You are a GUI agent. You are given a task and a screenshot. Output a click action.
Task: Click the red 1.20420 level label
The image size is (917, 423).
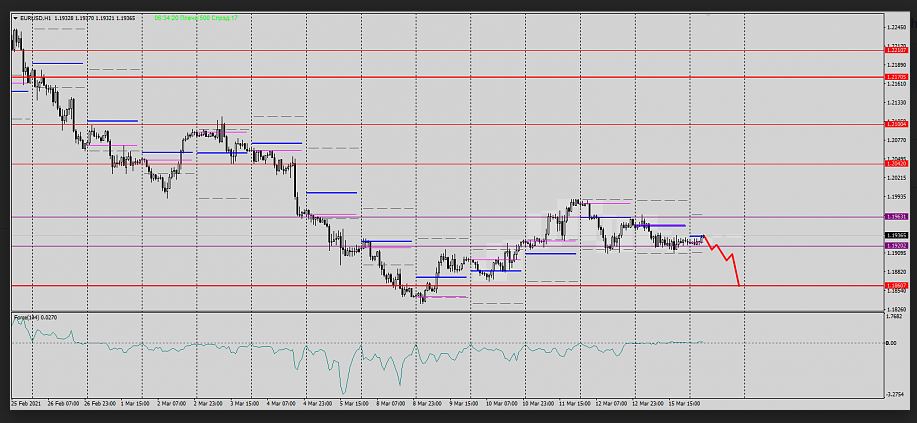point(896,163)
